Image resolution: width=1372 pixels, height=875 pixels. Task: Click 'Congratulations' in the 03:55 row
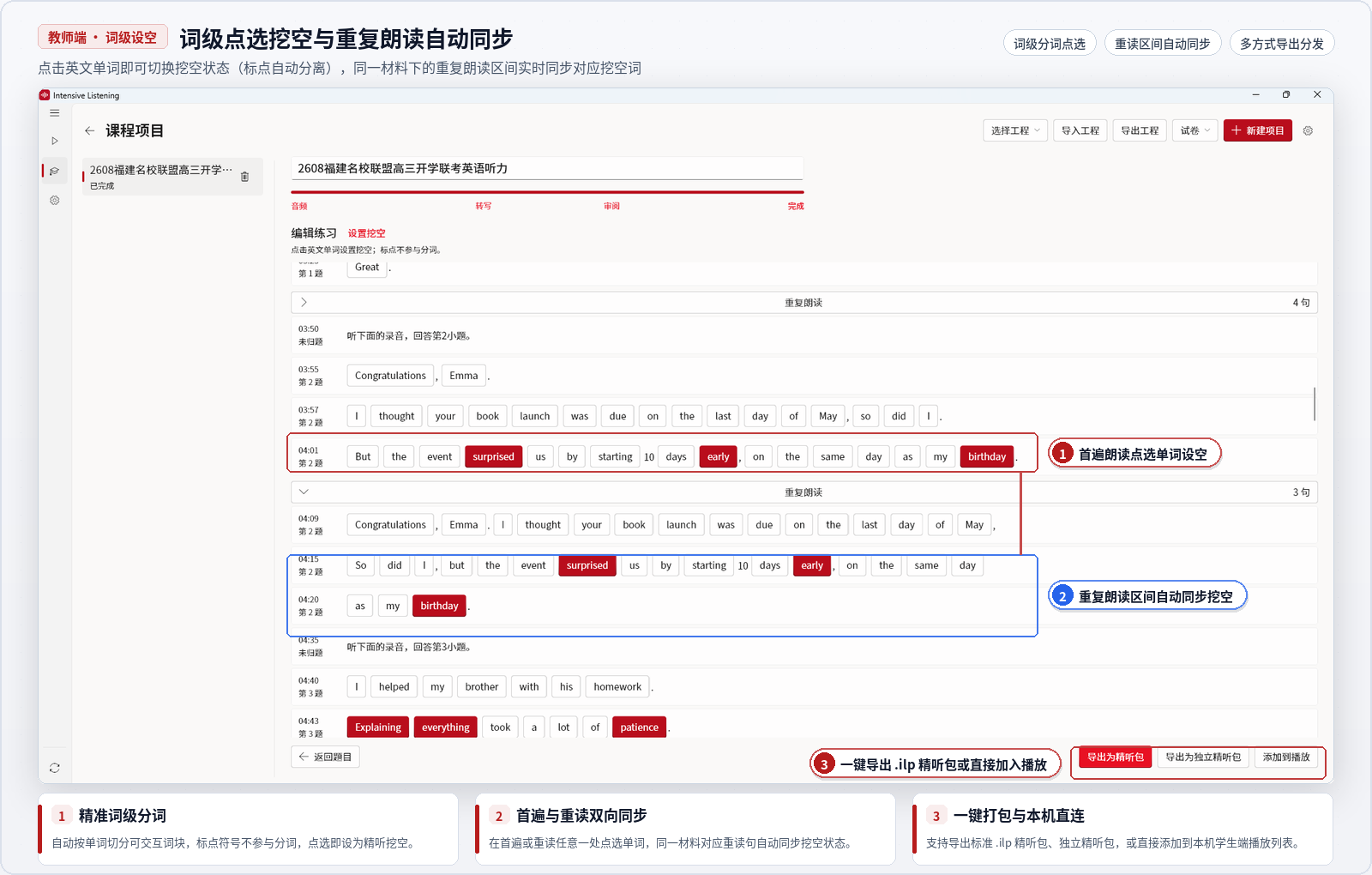tap(390, 376)
